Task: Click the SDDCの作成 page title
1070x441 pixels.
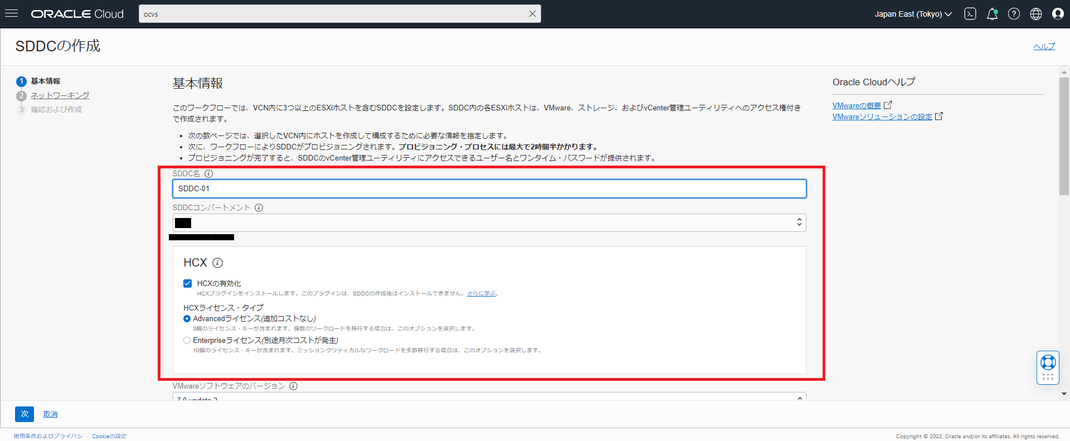Action: (x=57, y=46)
